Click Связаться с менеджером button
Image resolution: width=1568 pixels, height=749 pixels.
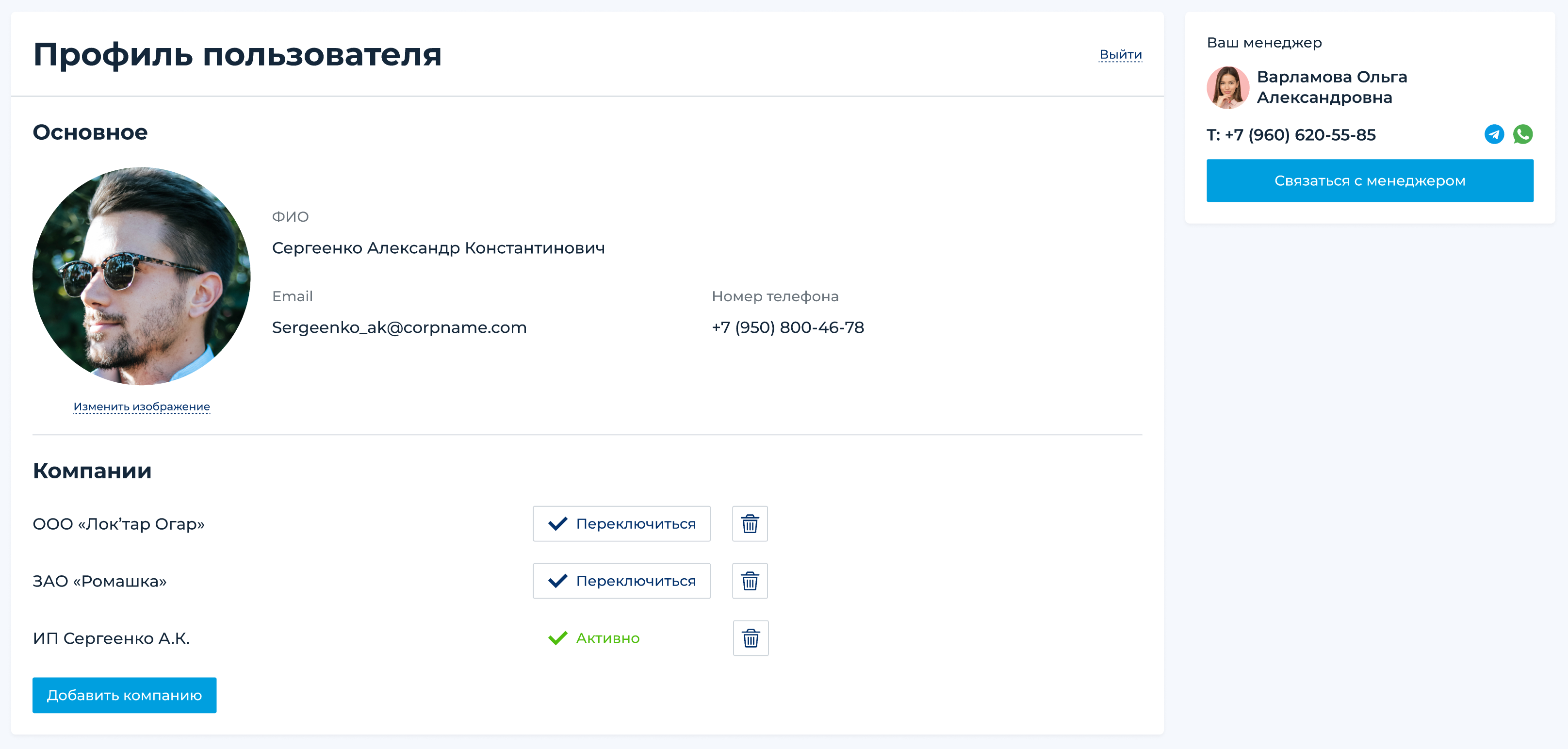tap(1370, 181)
